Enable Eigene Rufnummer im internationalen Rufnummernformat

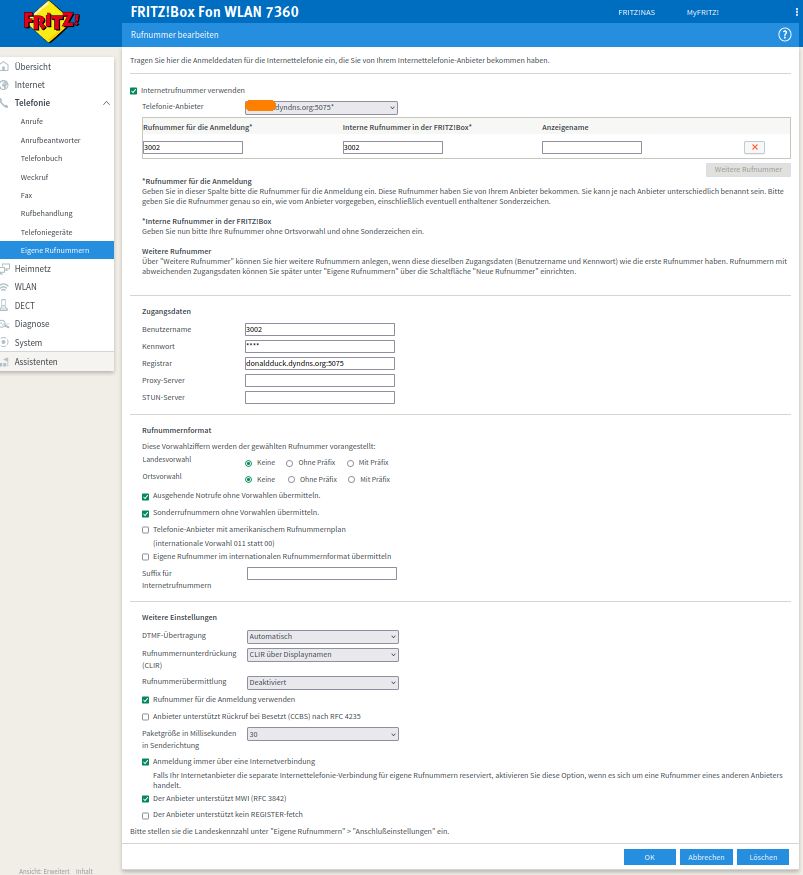(x=146, y=556)
